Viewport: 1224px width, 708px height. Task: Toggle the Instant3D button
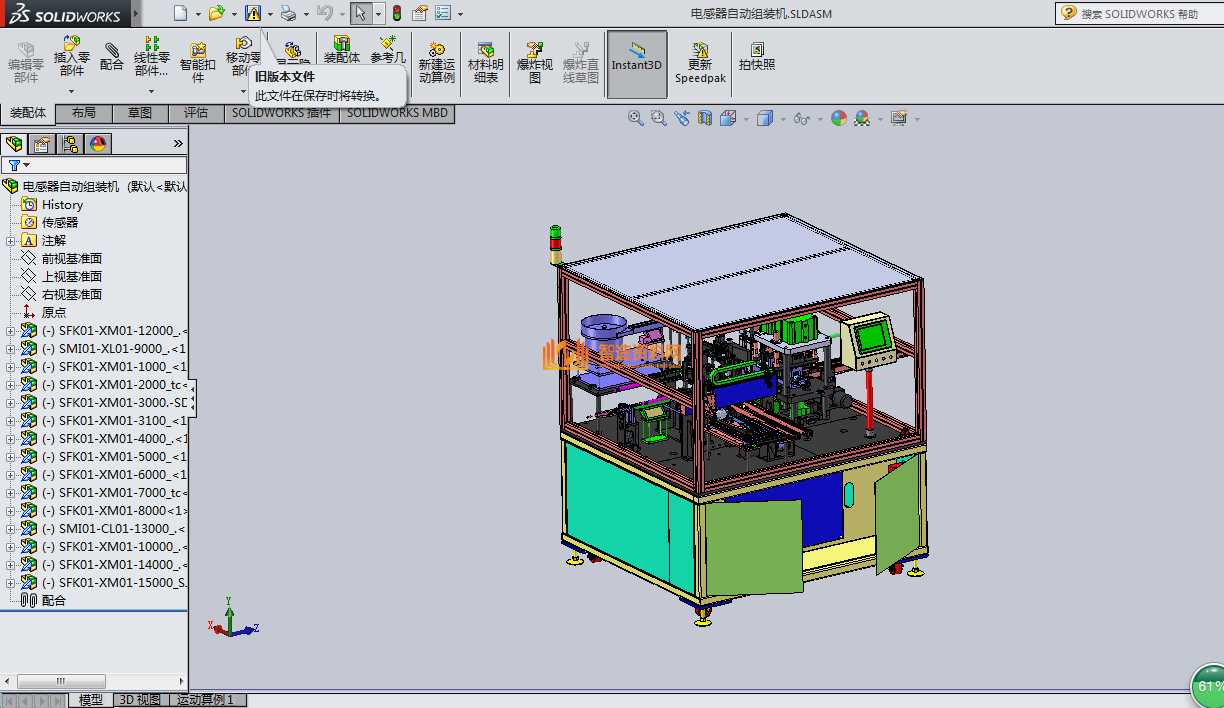tap(637, 63)
